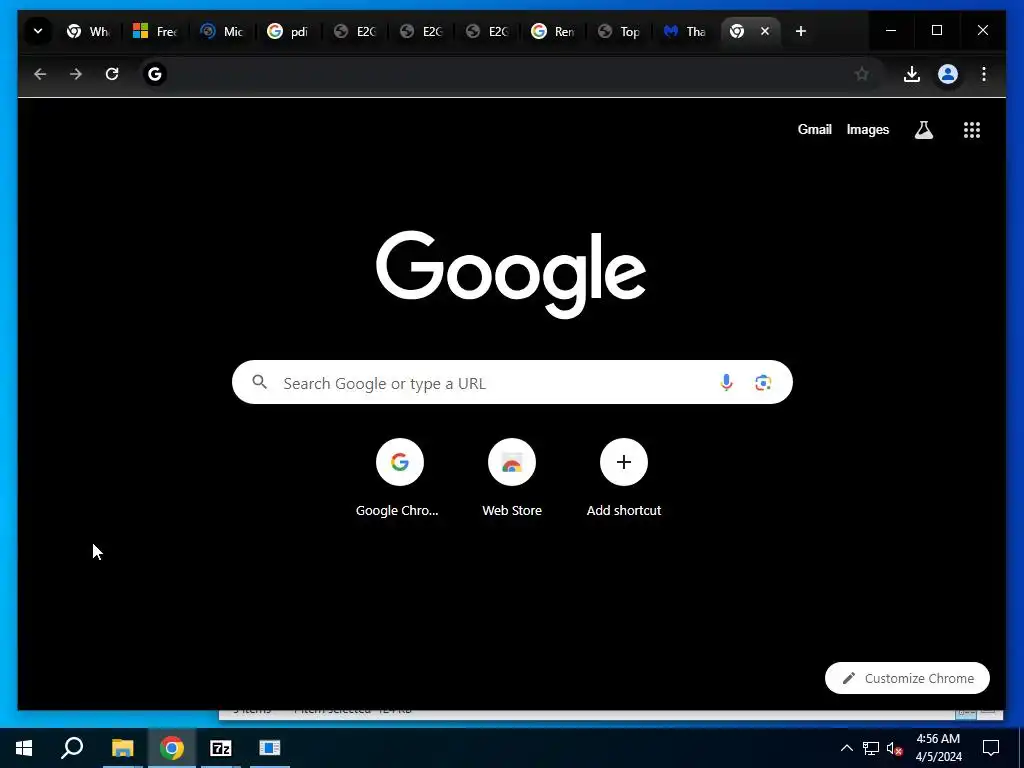
Task: Open the clock showing 4:56 AM
Action: point(938,748)
